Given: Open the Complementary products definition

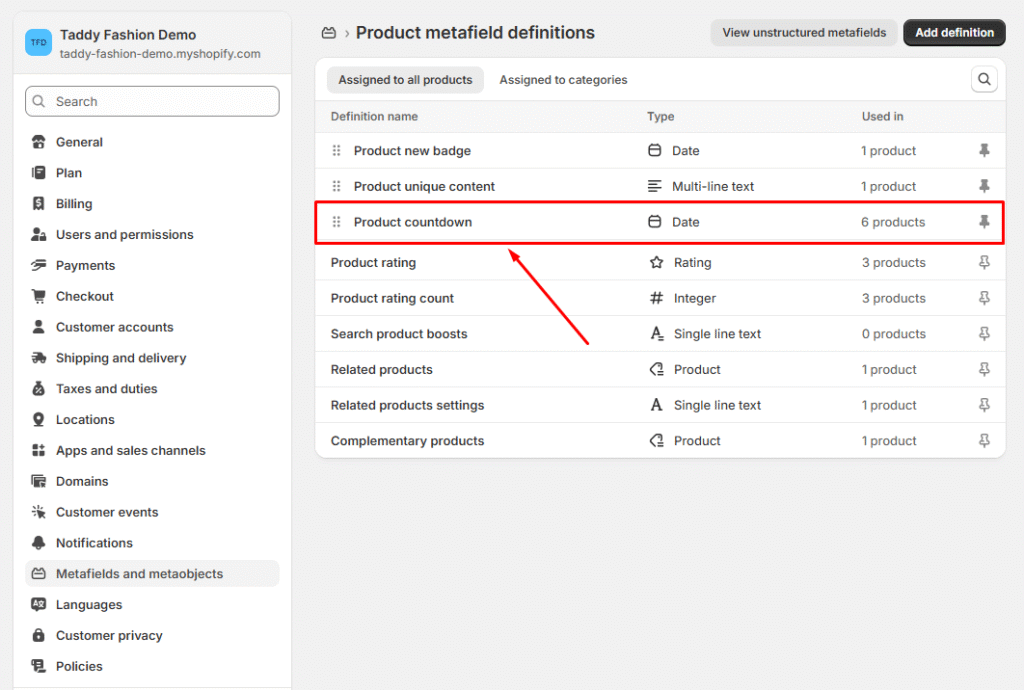Looking at the screenshot, I should click(408, 441).
